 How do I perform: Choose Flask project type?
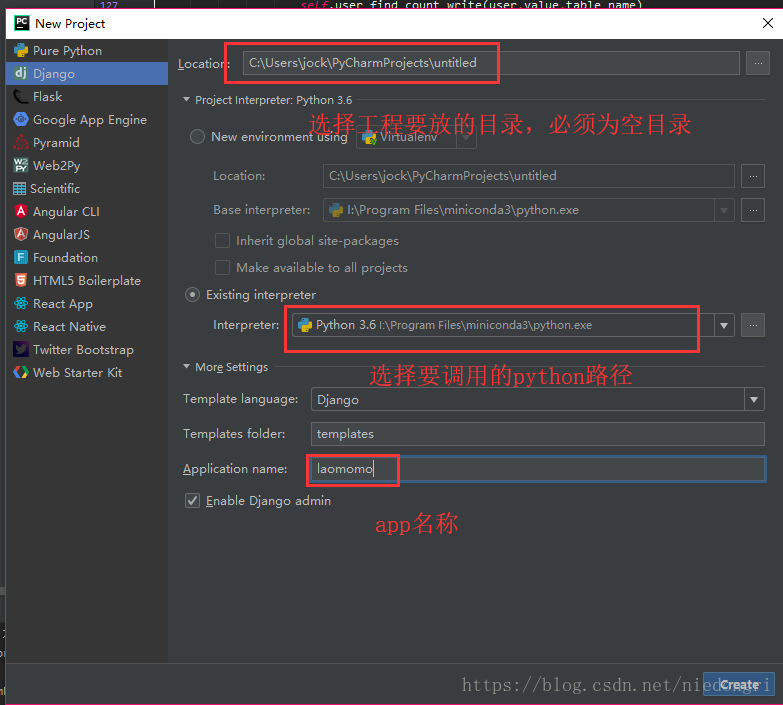coord(87,96)
